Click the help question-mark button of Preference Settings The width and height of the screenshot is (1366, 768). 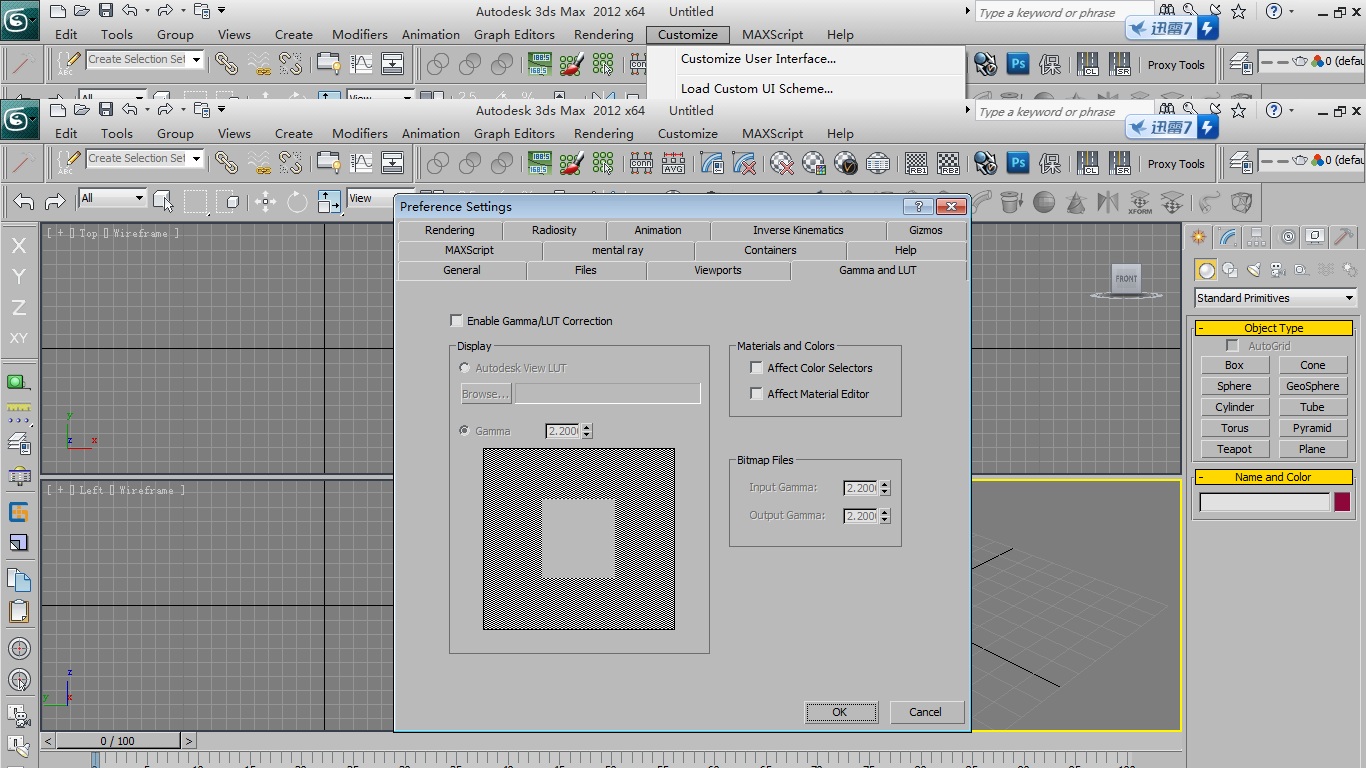(918, 207)
